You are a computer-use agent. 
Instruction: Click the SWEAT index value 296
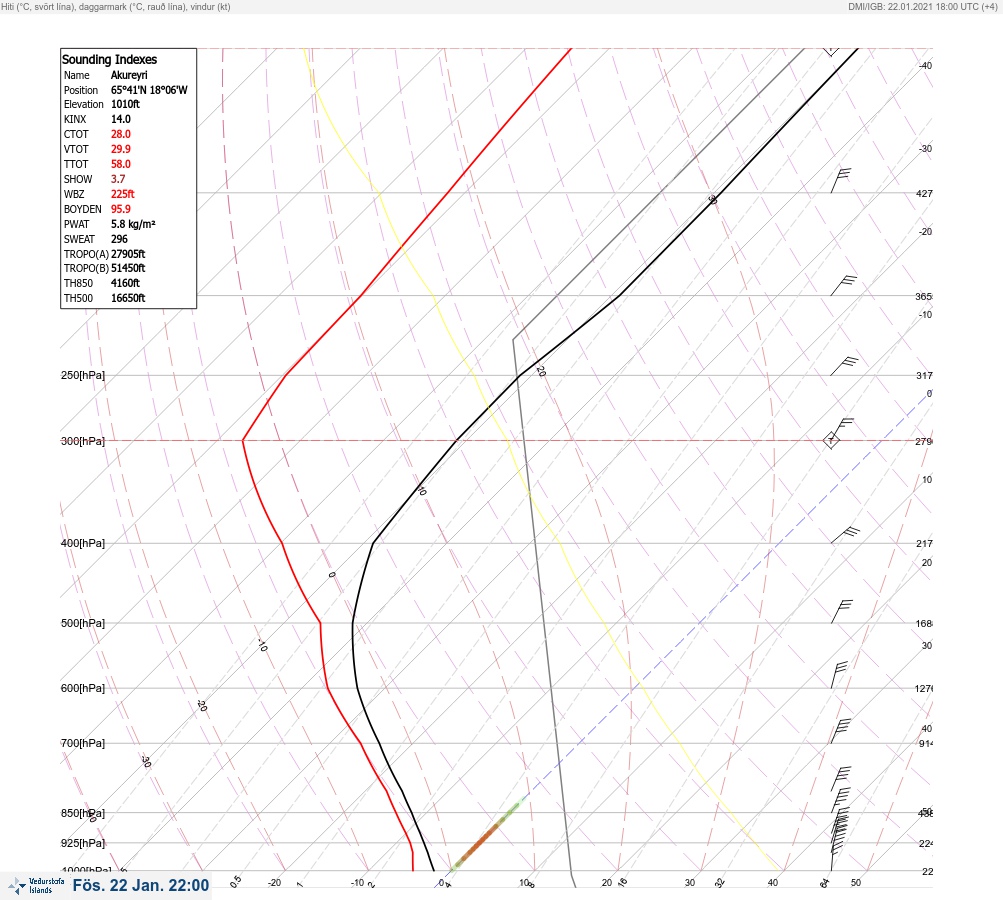(x=119, y=239)
